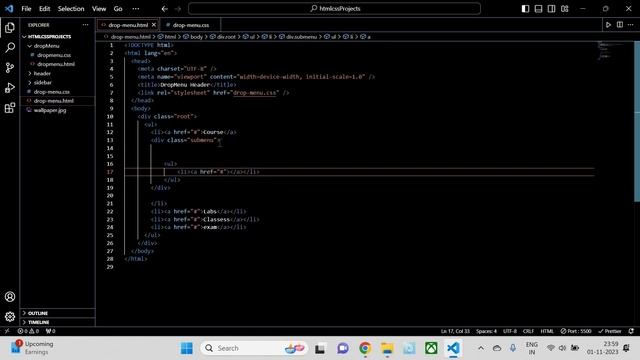
Task: Click the code minimap preview
Action: [610, 50]
